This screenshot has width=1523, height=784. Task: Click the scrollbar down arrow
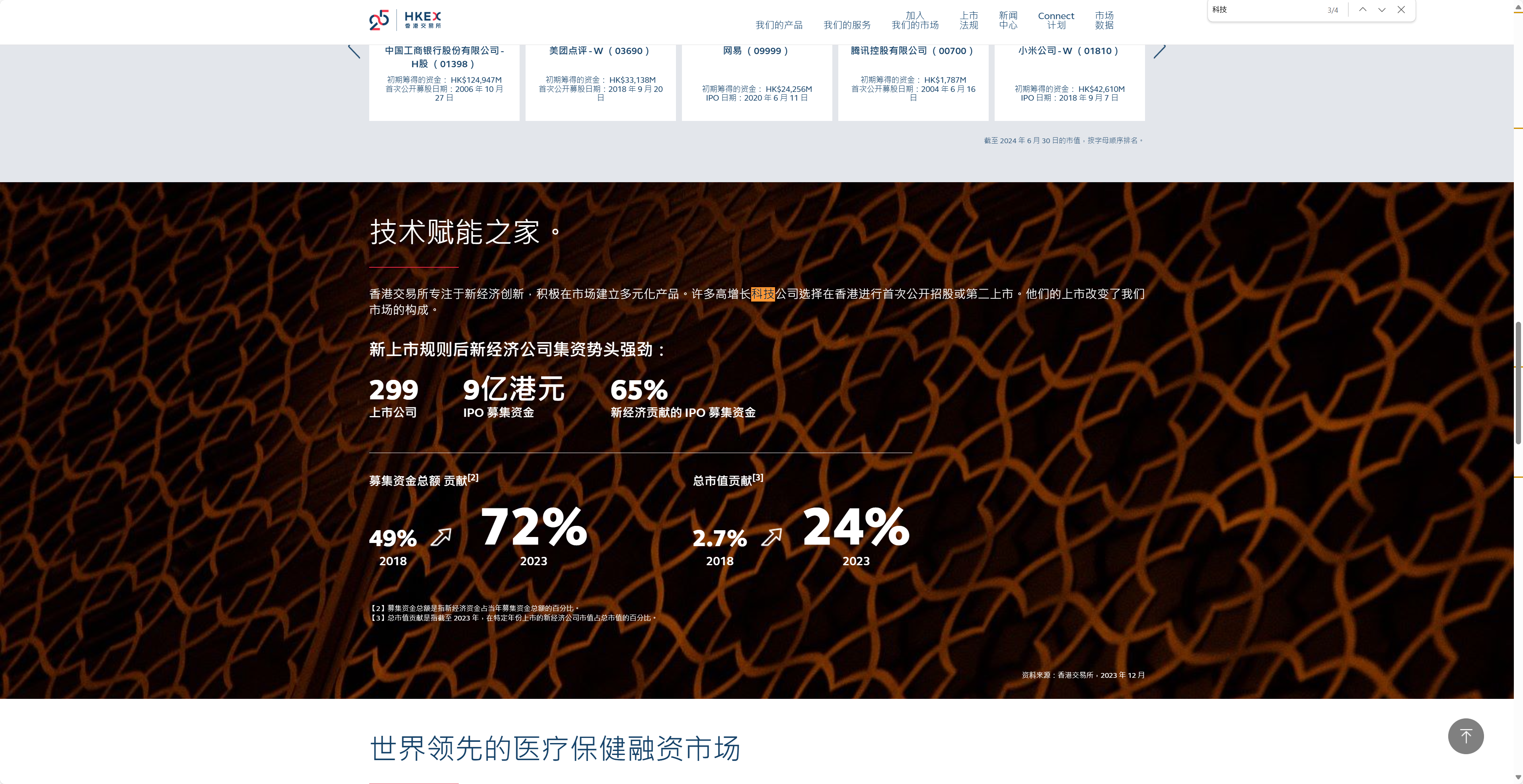click(1518, 778)
